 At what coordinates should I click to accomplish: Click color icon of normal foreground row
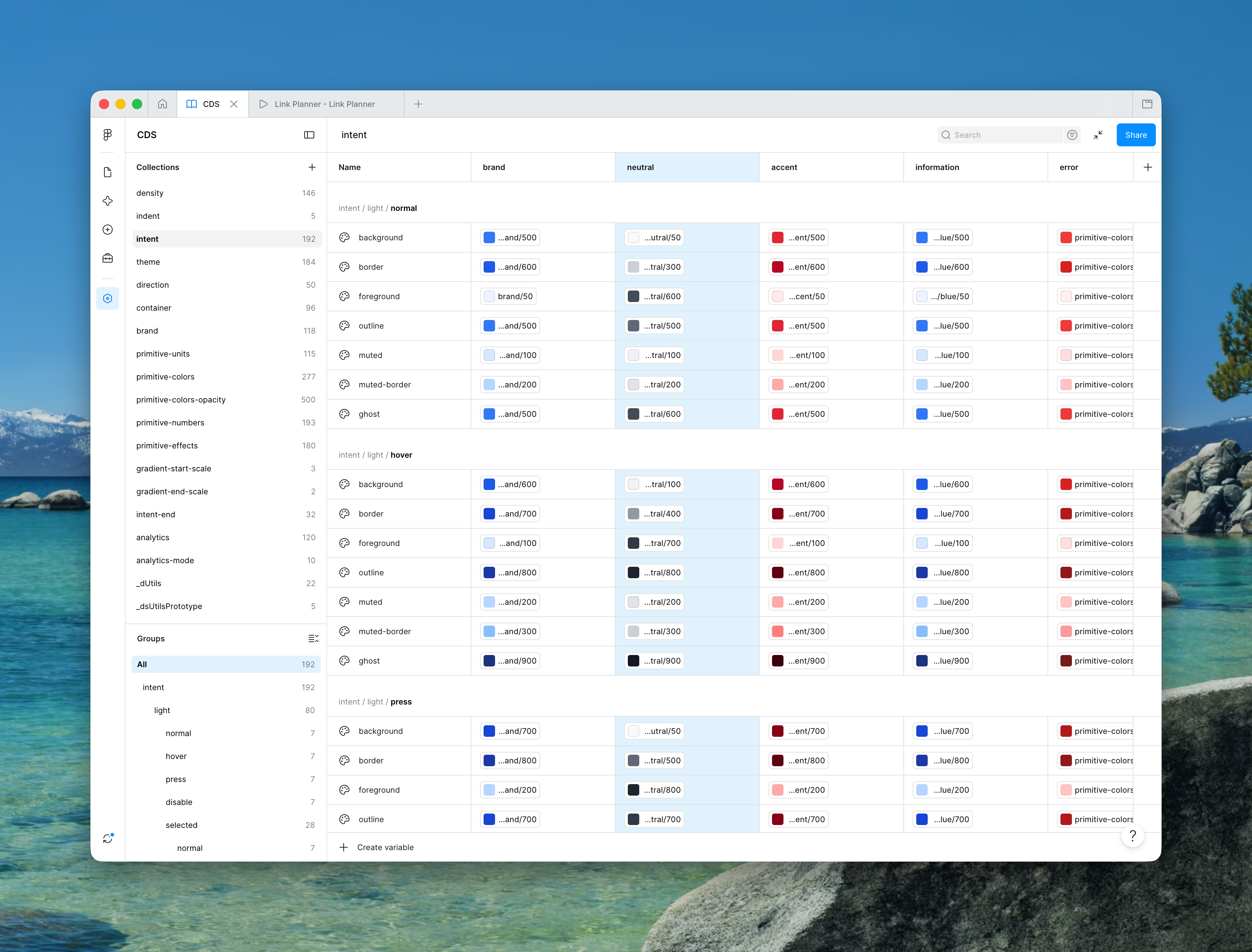(x=344, y=296)
